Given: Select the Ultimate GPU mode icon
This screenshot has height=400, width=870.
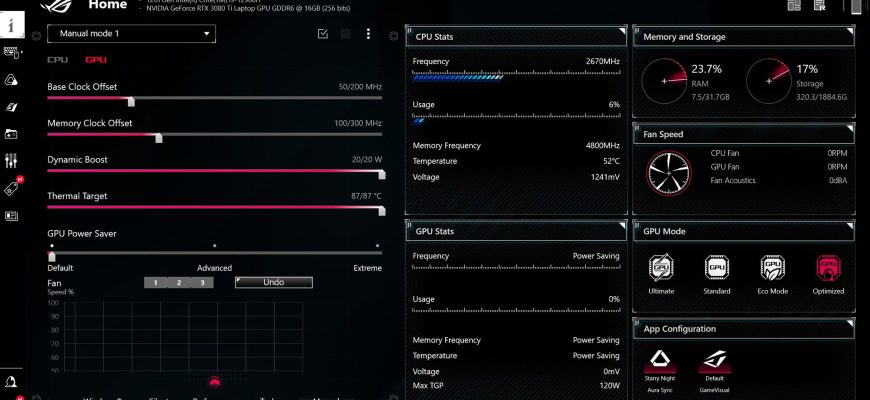Looking at the screenshot, I should (660, 267).
